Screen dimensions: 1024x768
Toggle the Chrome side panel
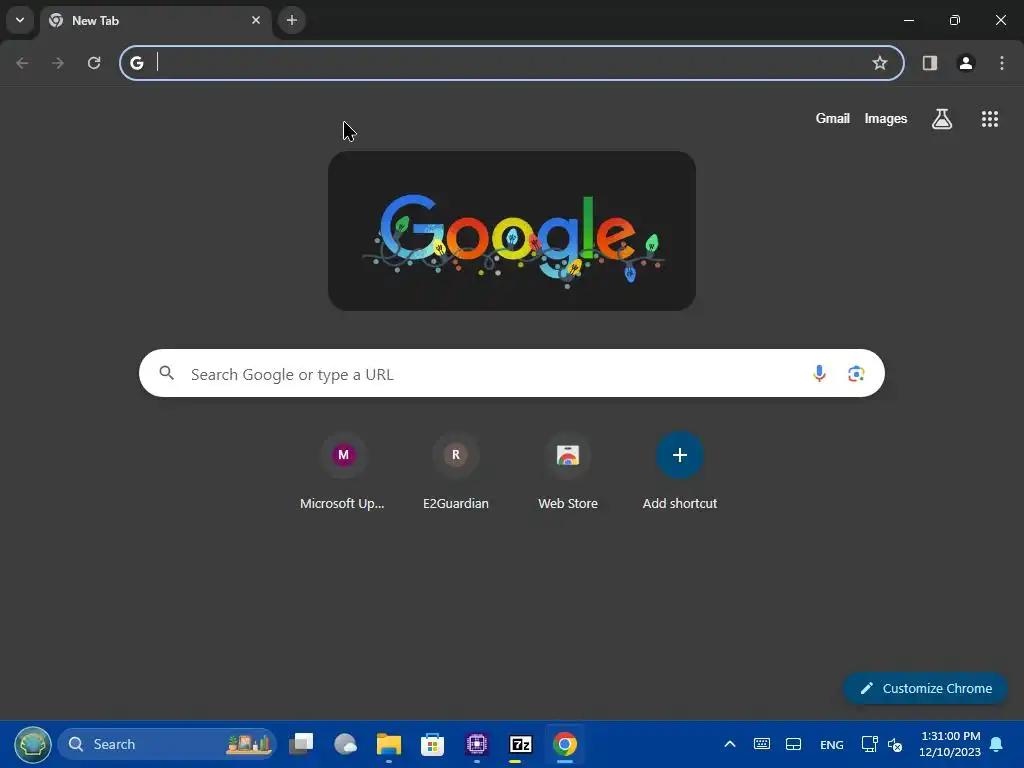(x=930, y=63)
